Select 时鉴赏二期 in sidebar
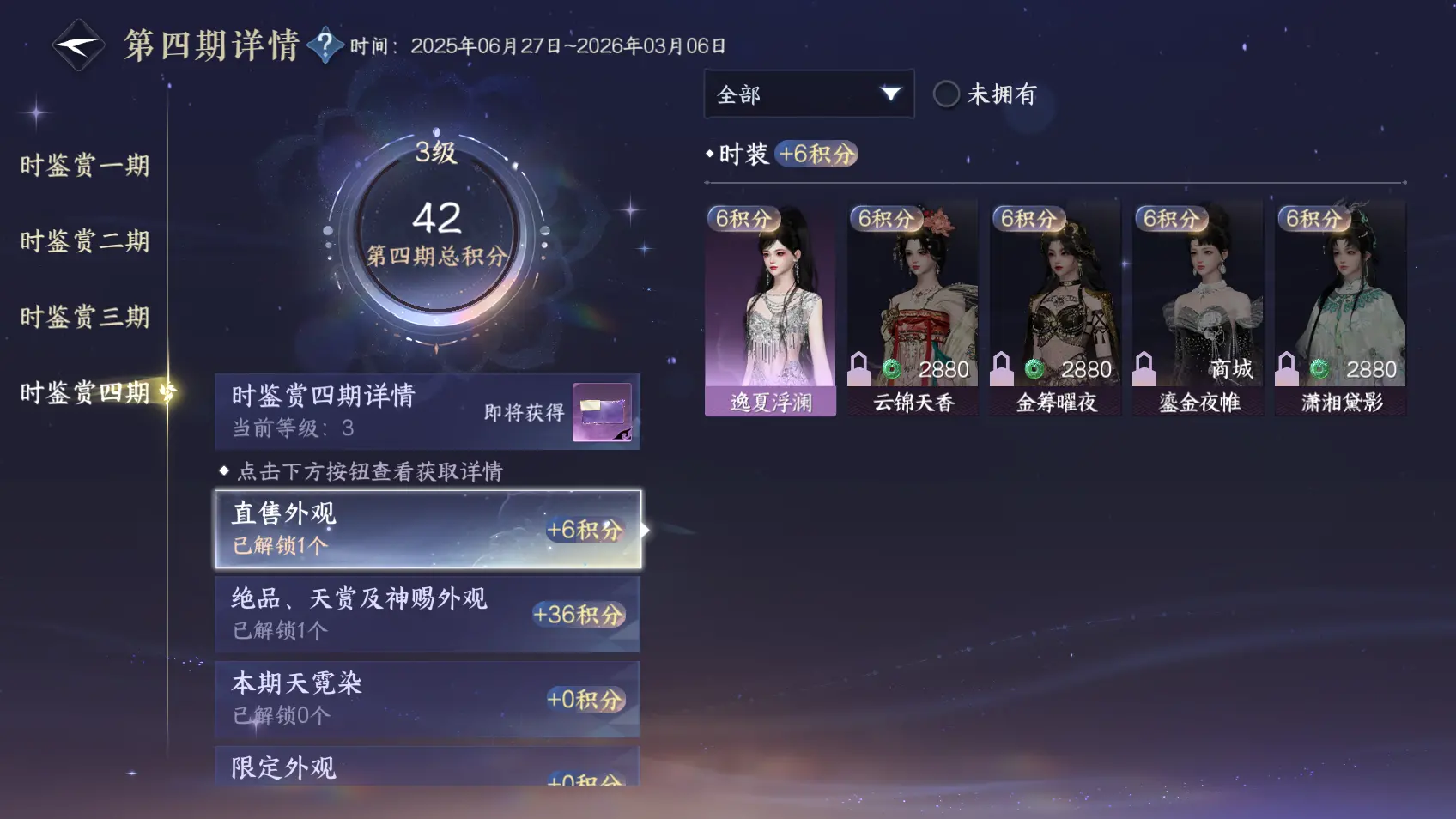The image size is (1456, 819). click(84, 241)
